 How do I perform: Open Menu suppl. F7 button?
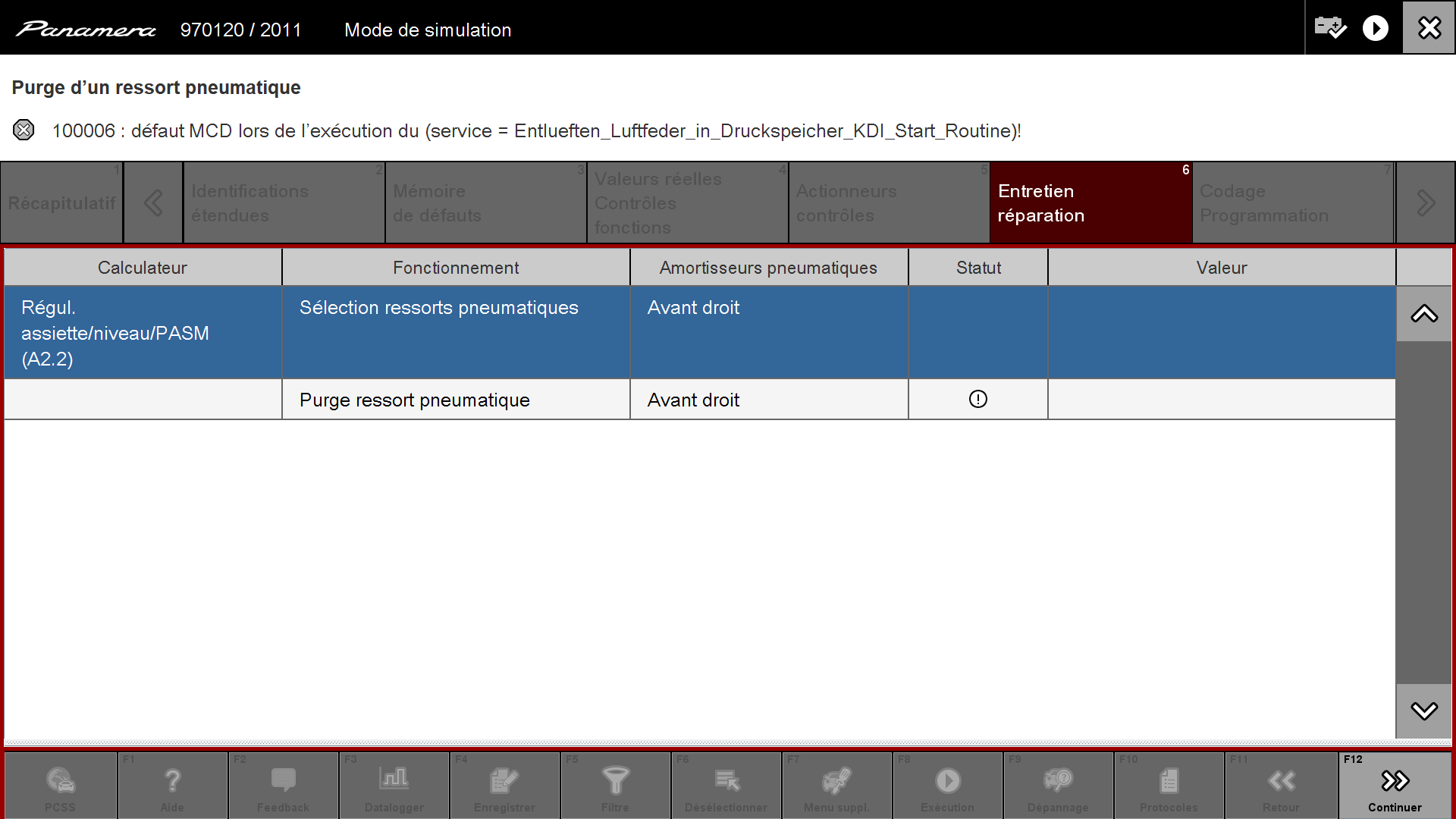coord(837,785)
